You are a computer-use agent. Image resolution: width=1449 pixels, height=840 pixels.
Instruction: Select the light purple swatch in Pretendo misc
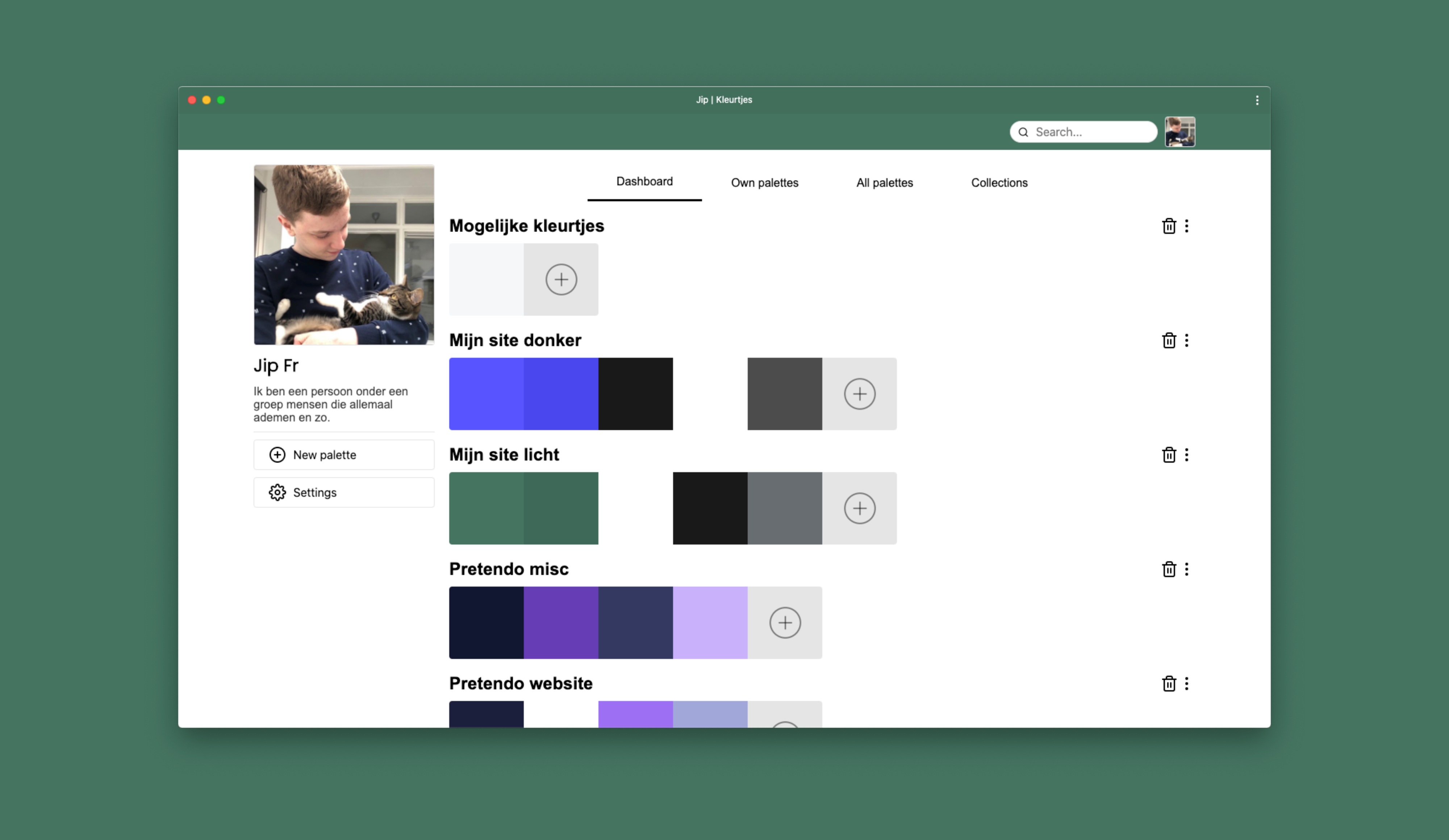[710, 622]
